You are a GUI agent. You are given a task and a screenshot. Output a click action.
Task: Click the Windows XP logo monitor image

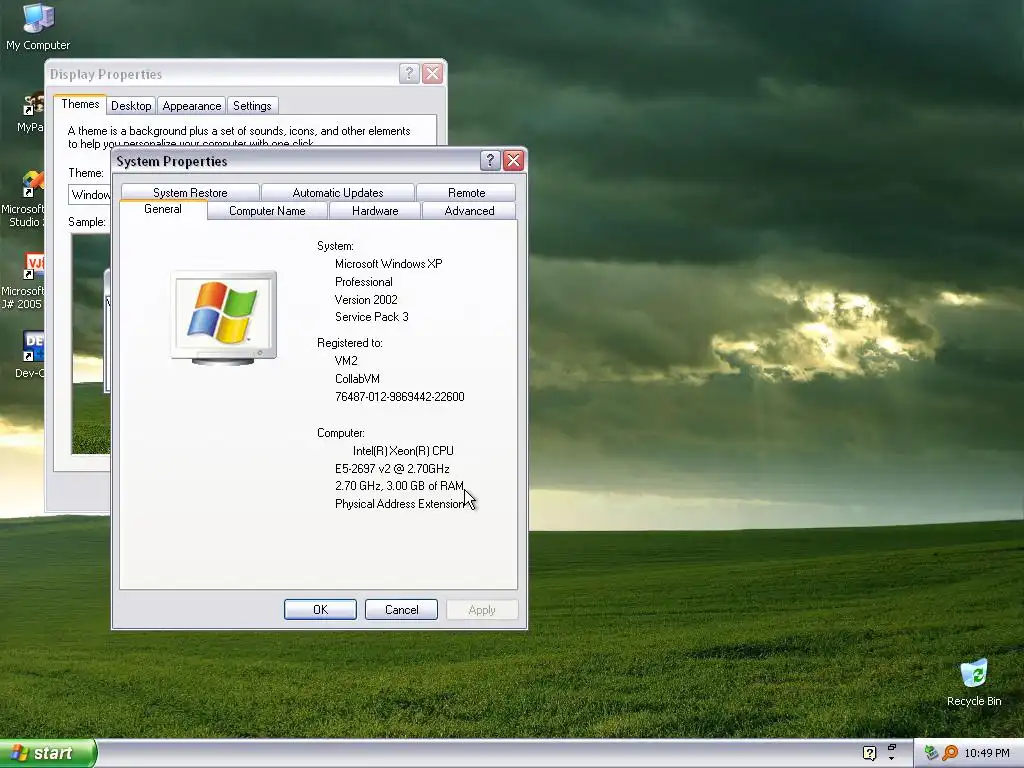click(x=224, y=317)
